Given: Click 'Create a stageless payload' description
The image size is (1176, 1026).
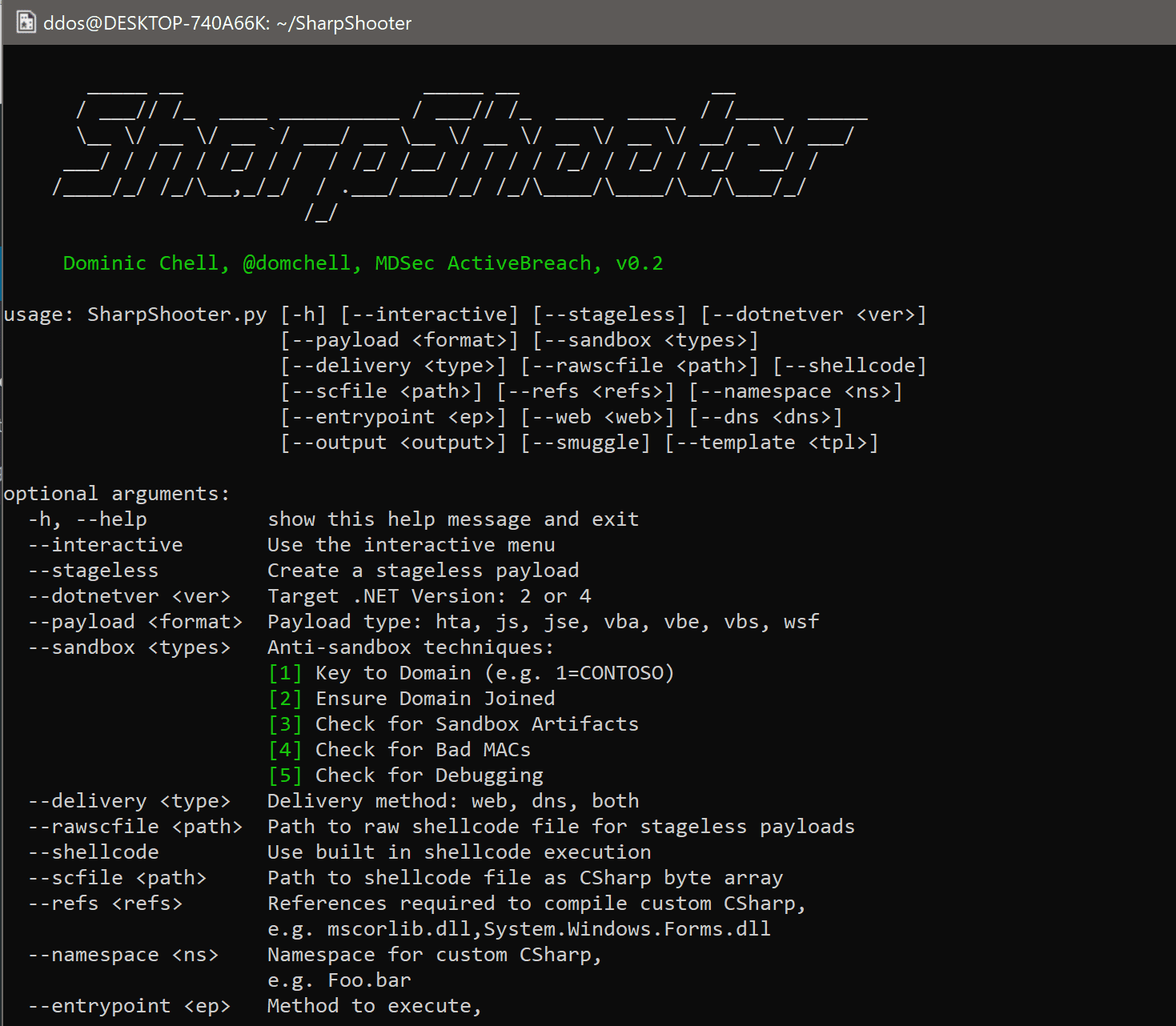Looking at the screenshot, I should (x=423, y=571).
